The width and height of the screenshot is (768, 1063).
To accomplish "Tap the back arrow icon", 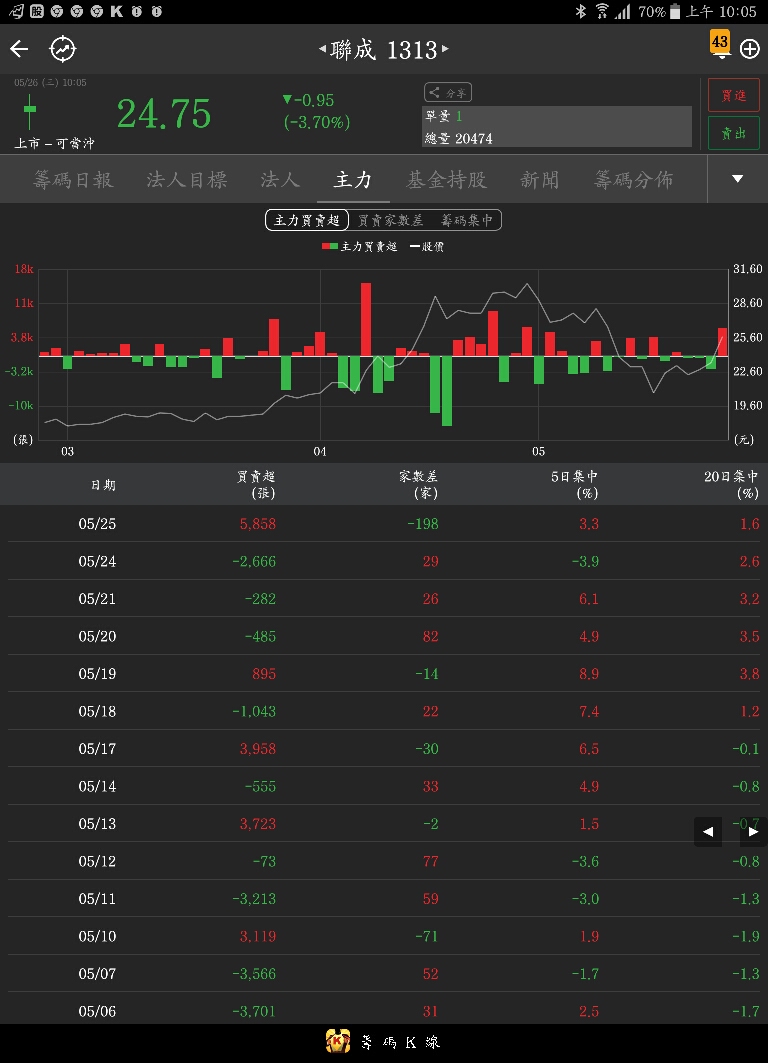I will click(20, 49).
